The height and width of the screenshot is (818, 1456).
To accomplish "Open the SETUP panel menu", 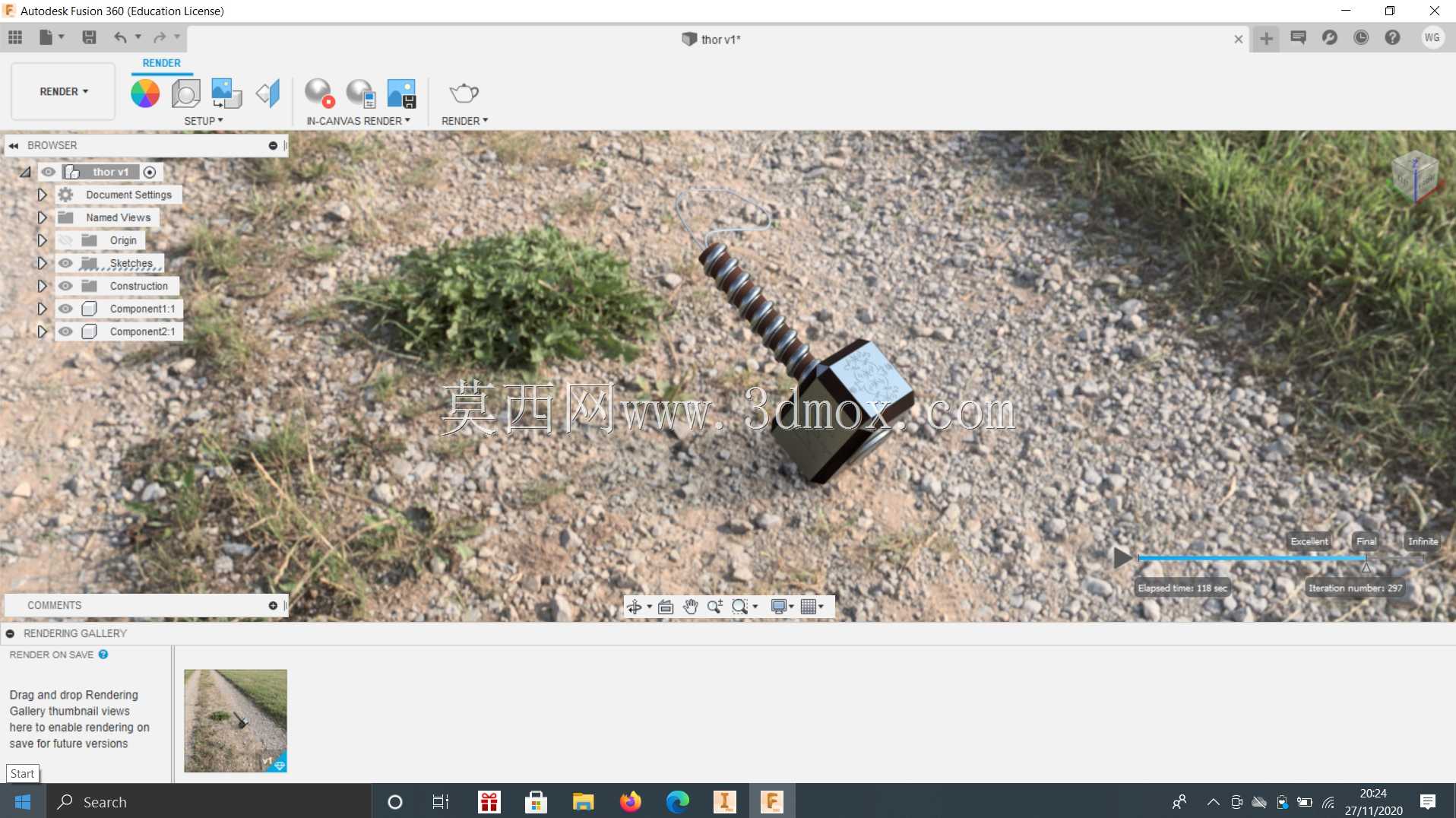I will (204, 121).
